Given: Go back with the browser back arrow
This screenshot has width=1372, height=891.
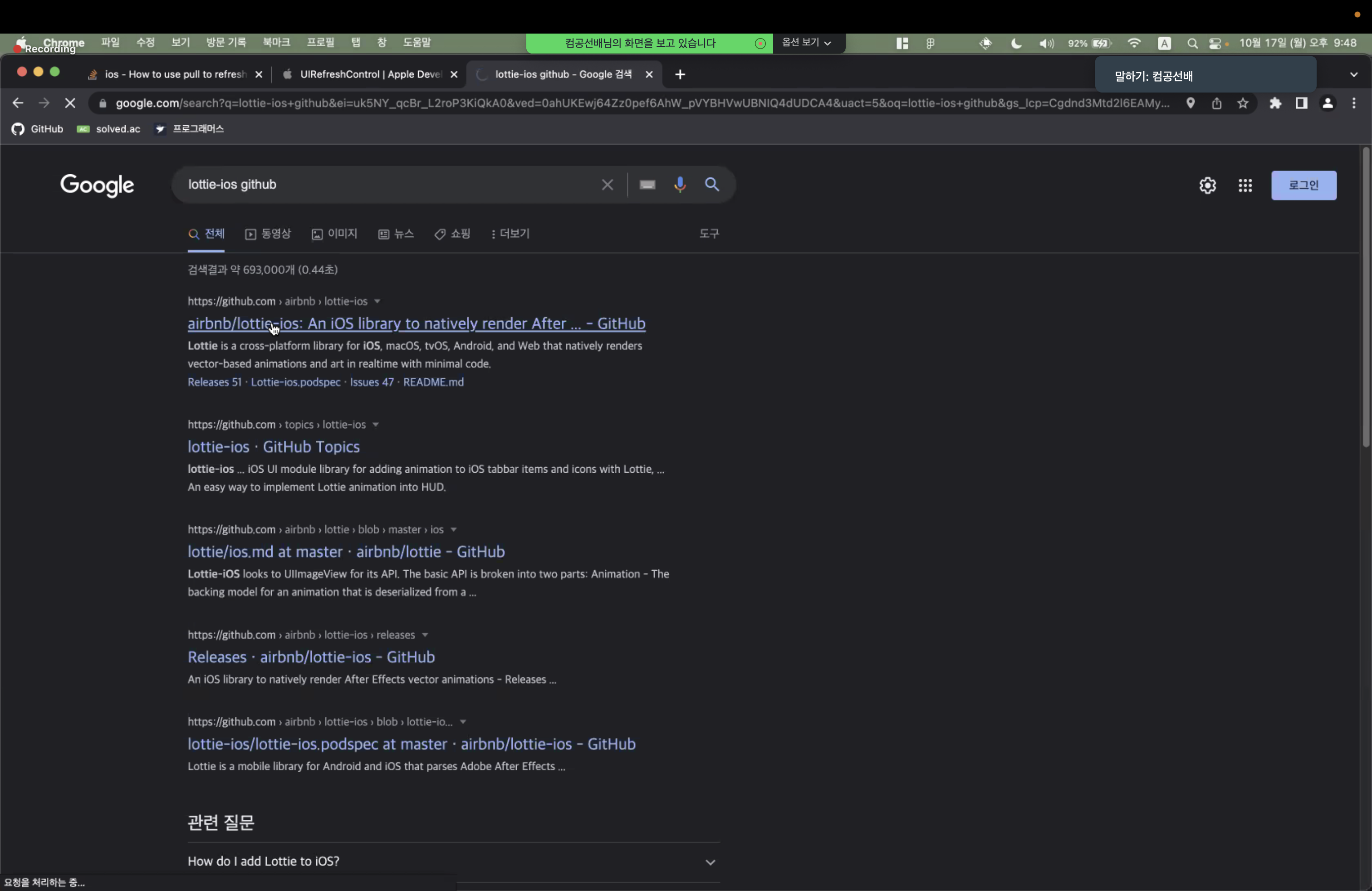Looking at the screenshot, I should pos(17,103).
